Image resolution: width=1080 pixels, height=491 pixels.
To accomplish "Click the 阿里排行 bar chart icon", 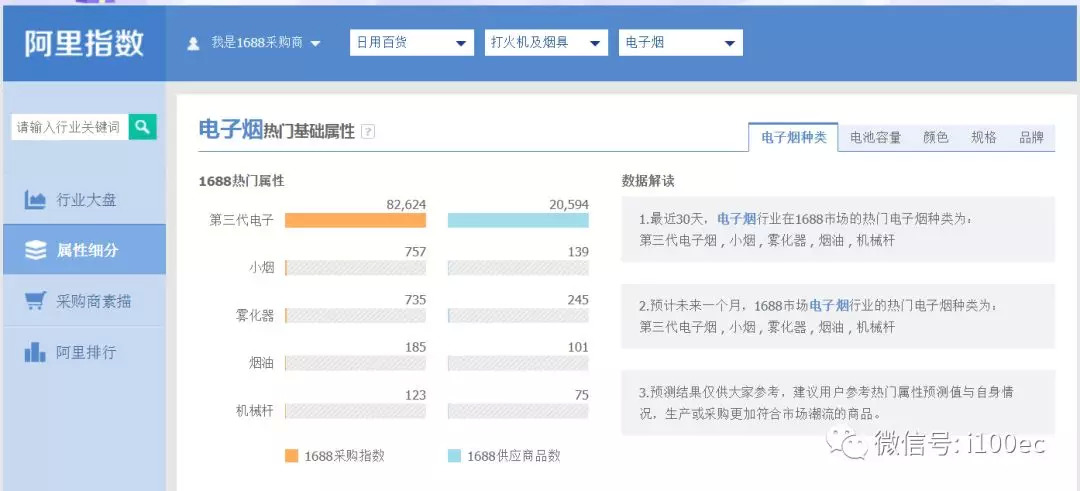I will coord(35,352).
